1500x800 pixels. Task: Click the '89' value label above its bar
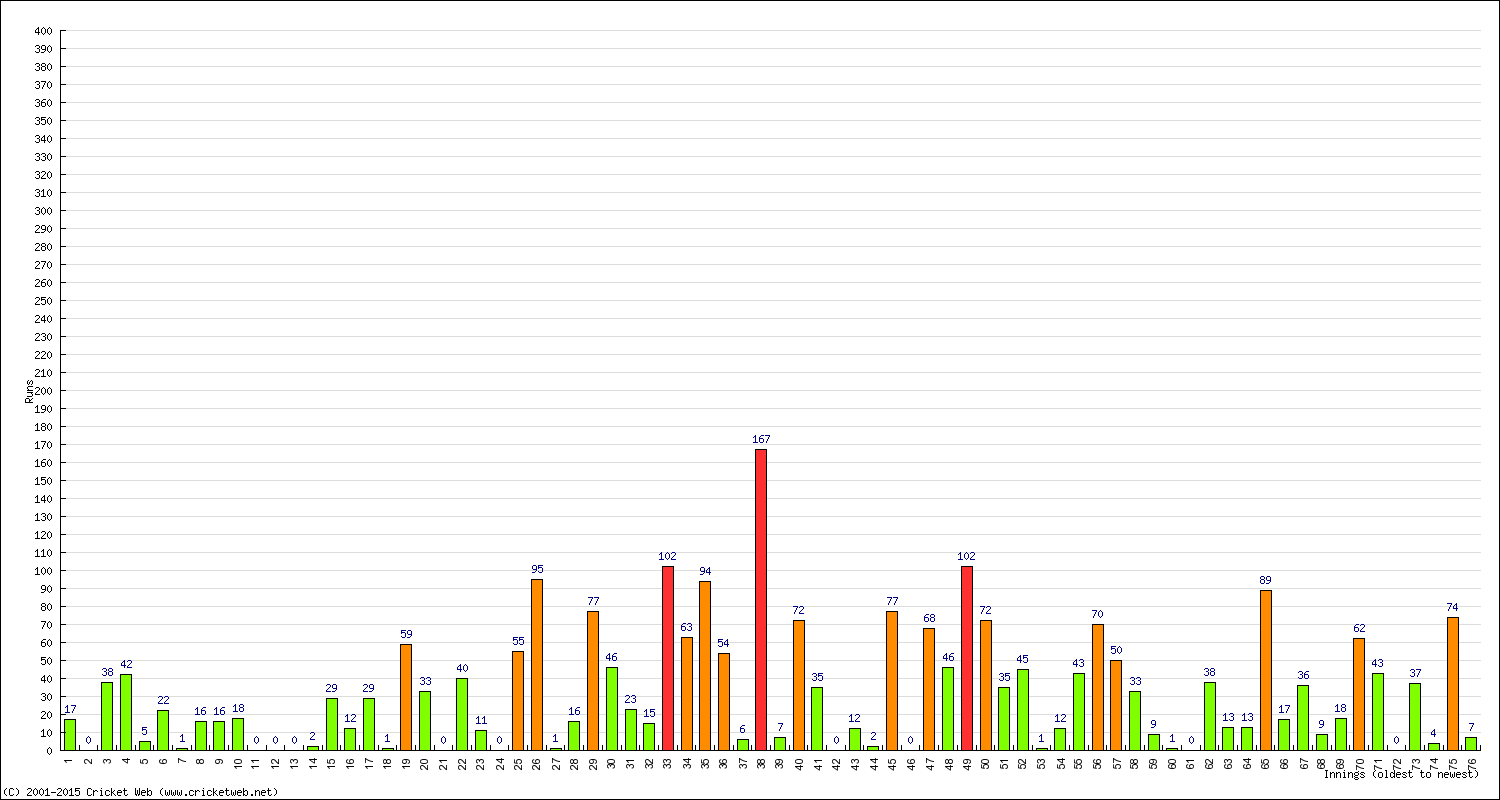[1266, 580]
